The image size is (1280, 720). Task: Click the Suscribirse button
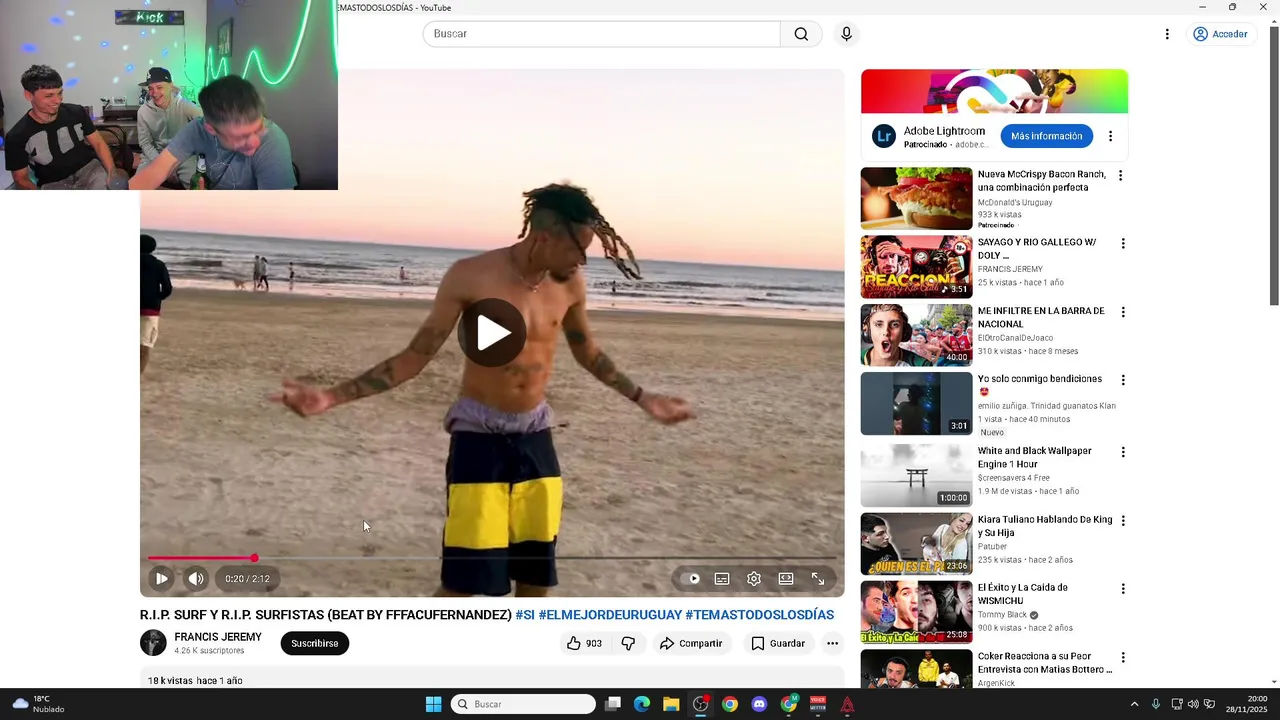coord(315,643)
